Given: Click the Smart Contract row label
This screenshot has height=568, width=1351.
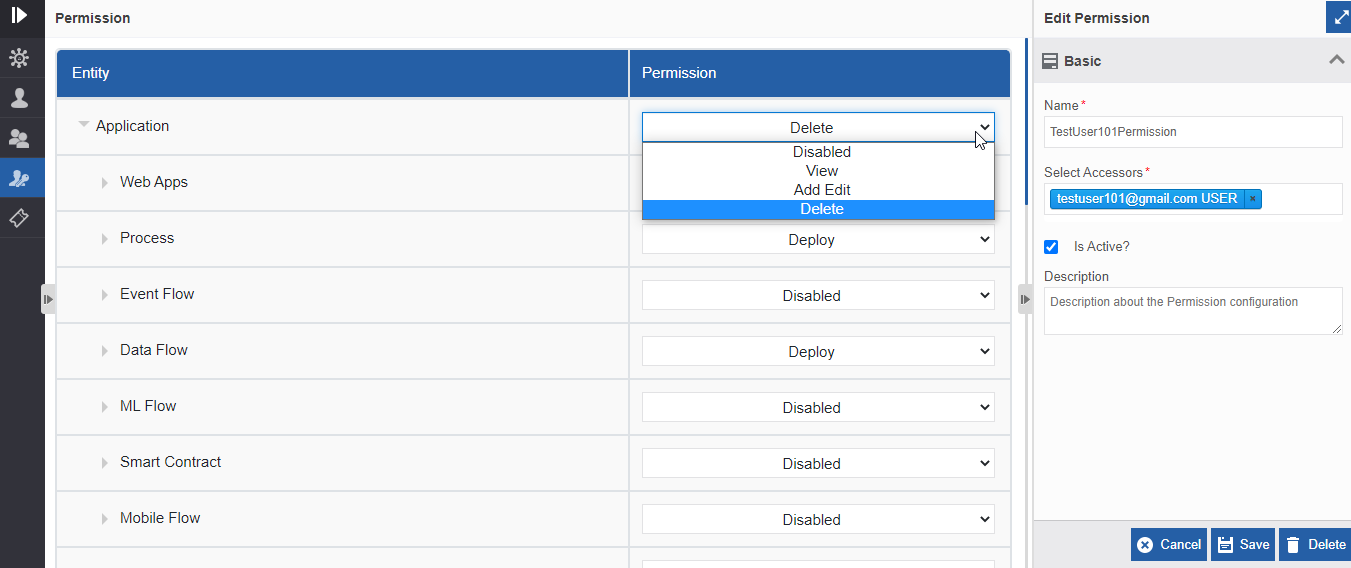Looking at the screenshot, I should point(171,462).
